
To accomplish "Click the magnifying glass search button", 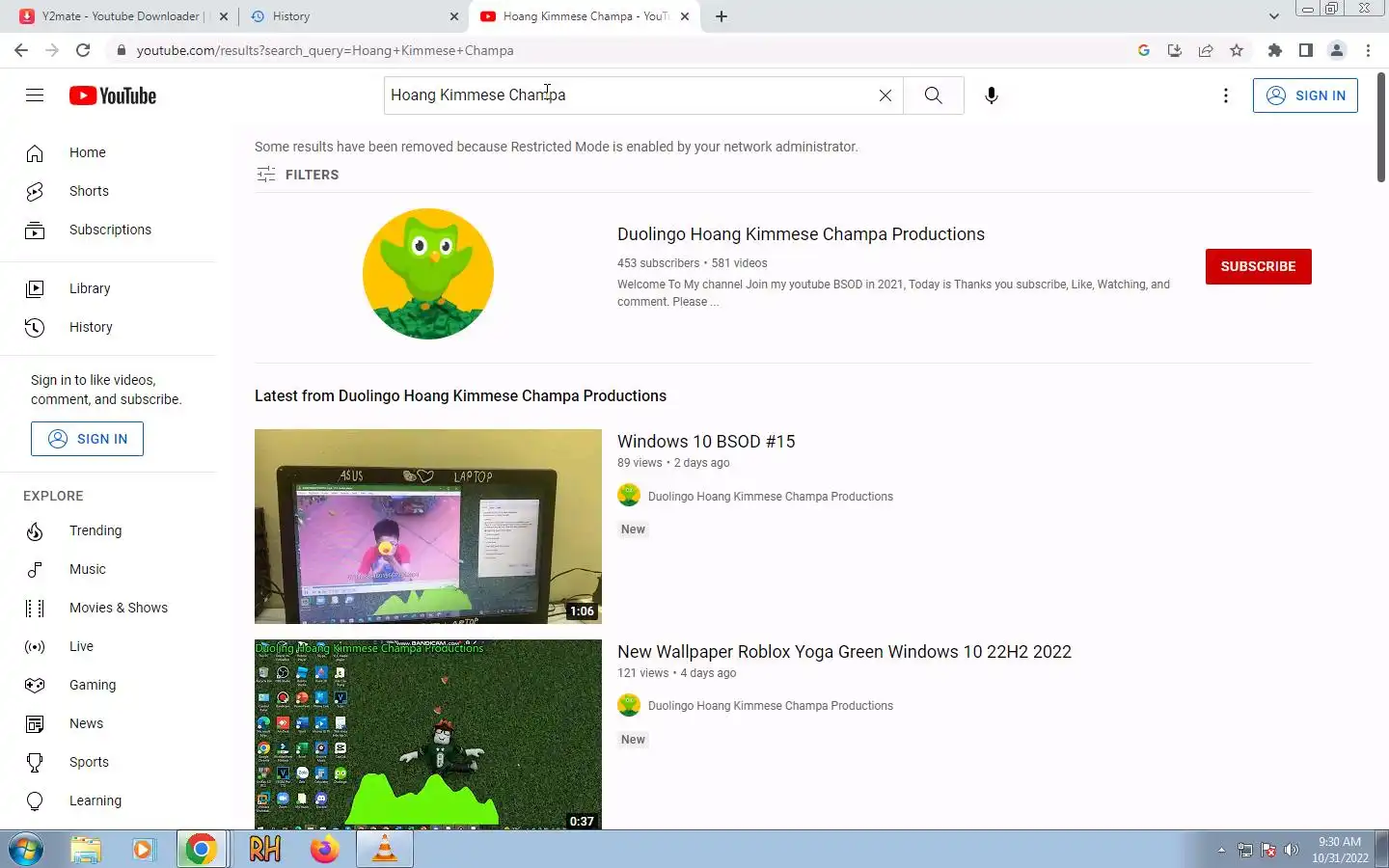I will pos(934,95).
